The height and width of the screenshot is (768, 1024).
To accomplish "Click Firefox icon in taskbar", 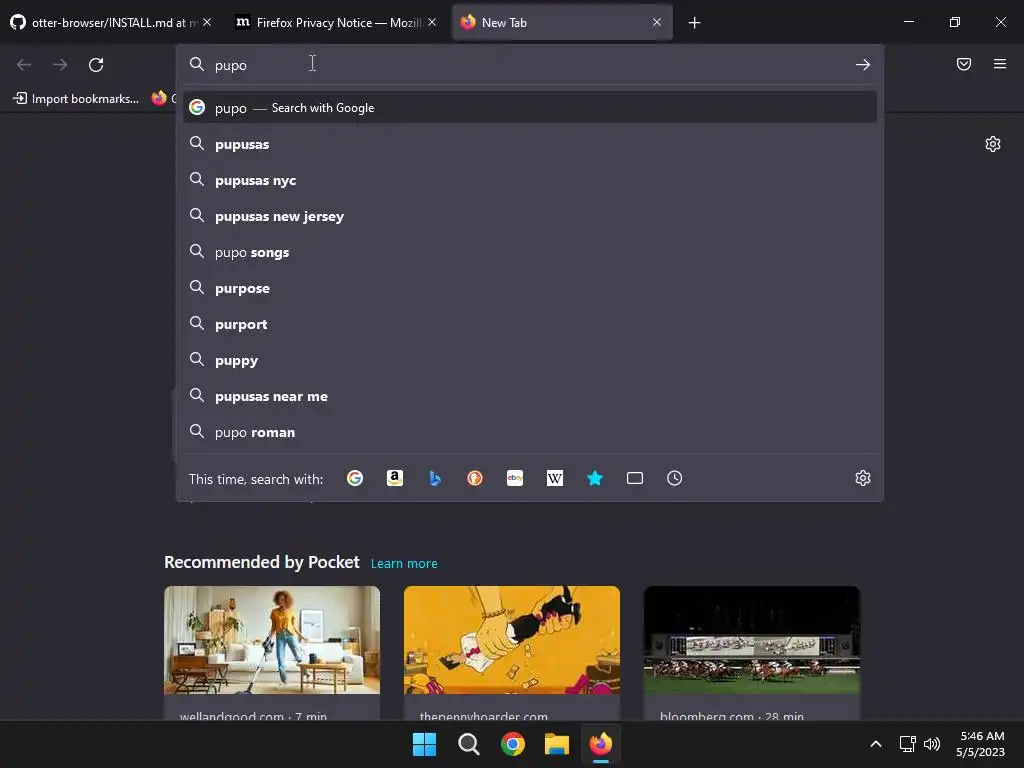I will [601, 744].
